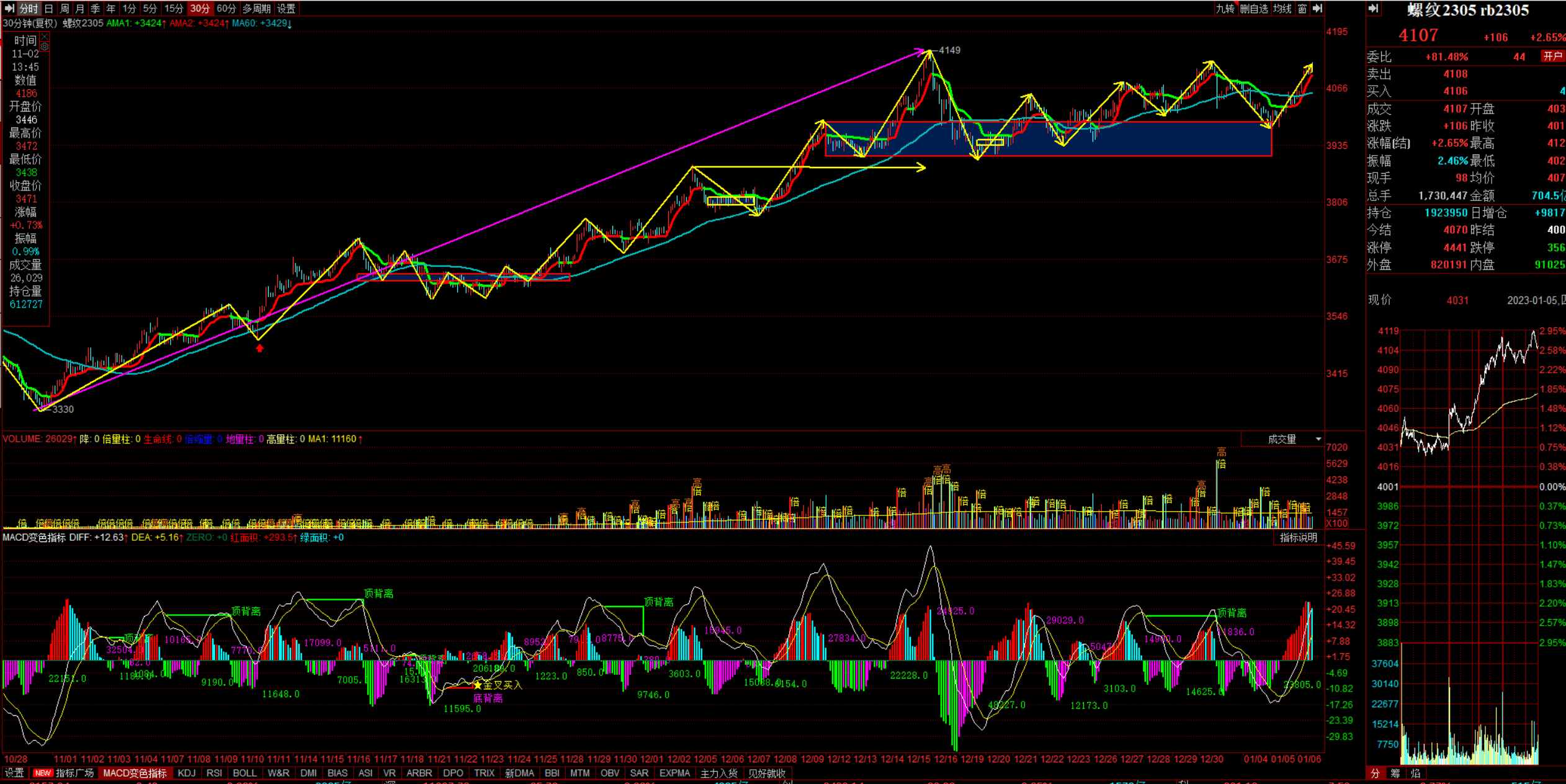The image size is (1566, 784).
Task: Toggle the 九转 indicator on chart
Action: [1225, 9]
